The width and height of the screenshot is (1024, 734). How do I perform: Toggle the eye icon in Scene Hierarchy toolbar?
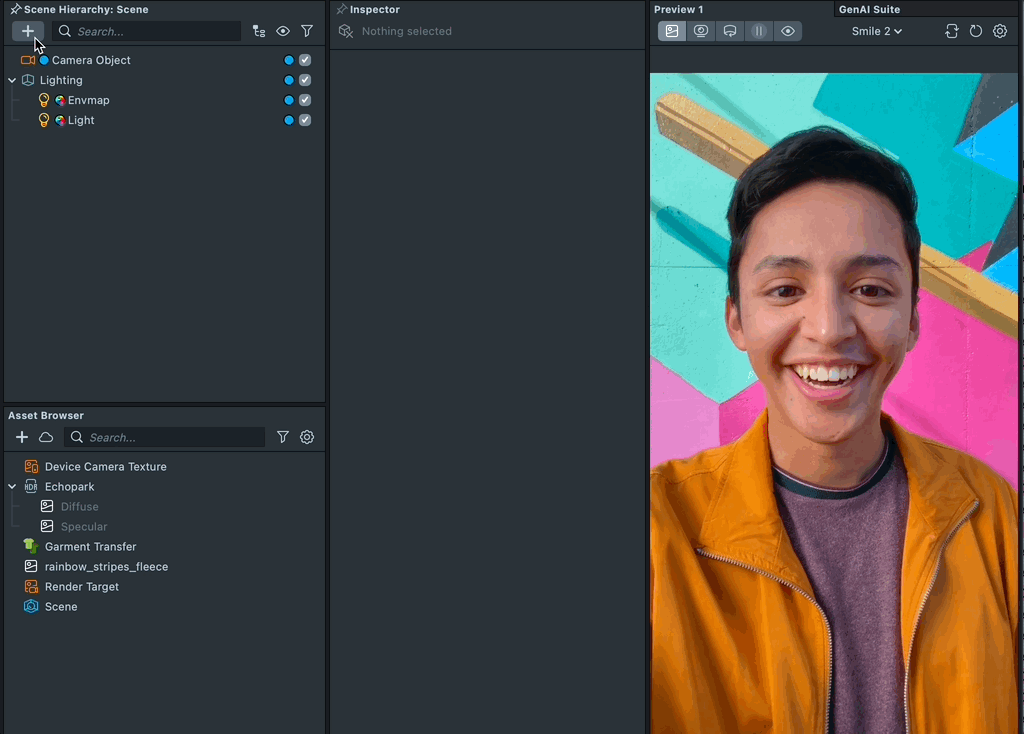(283, 31)
